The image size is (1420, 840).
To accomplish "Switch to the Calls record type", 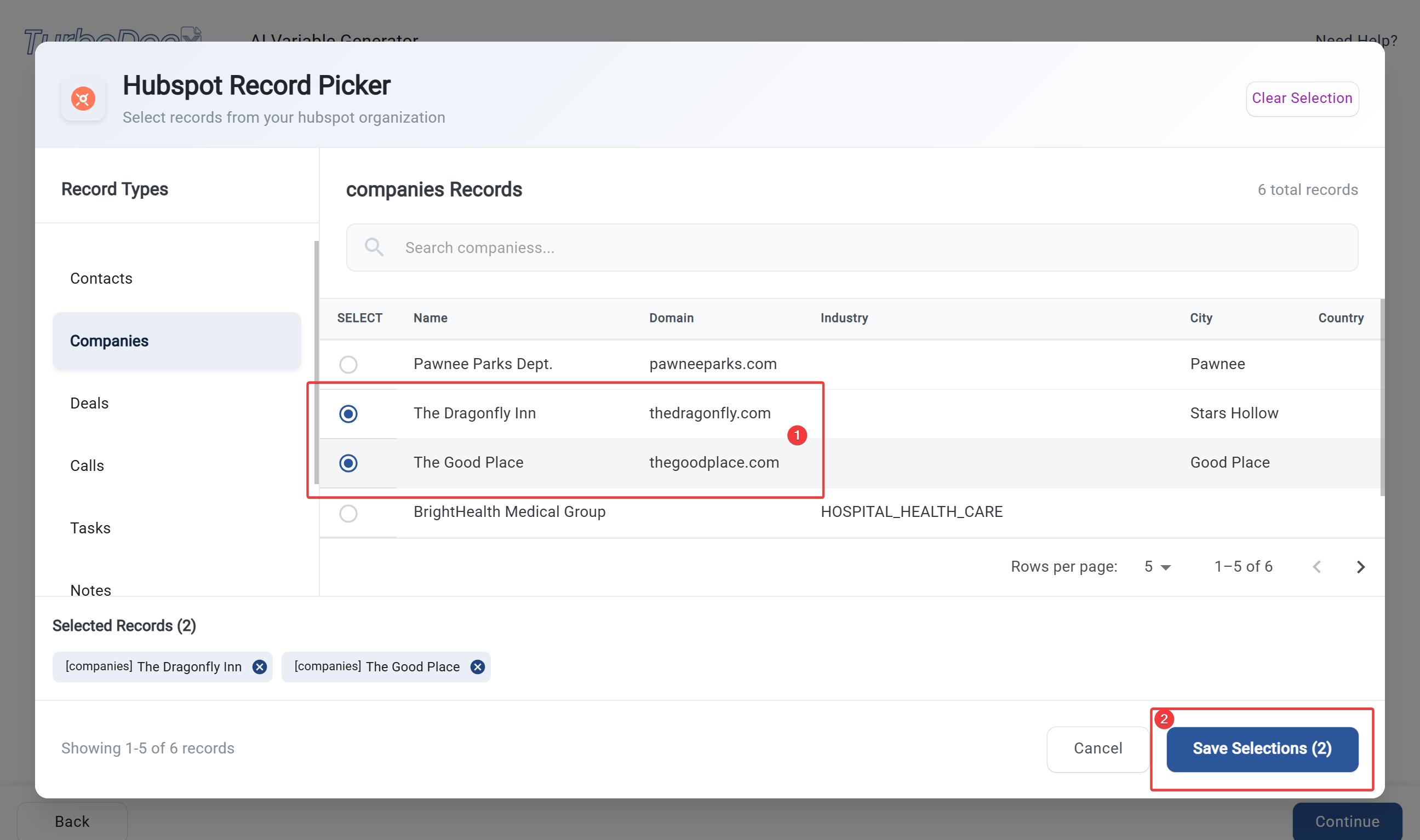I will (x=176, y=465).
